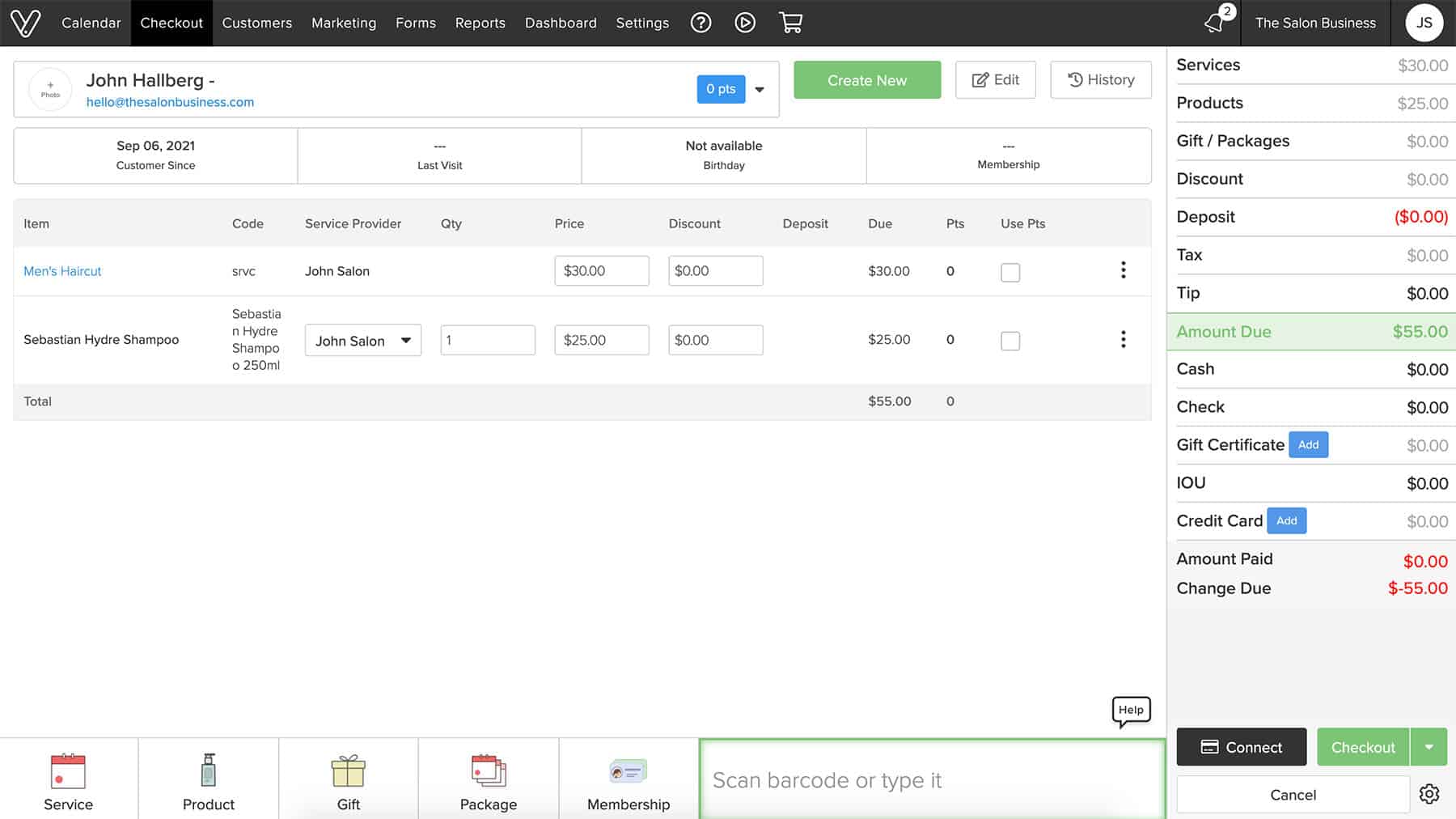Viewport: 1456px width, 819px height.
Task: Edit shampoo quantity field
Action: (x=488, y=340)
